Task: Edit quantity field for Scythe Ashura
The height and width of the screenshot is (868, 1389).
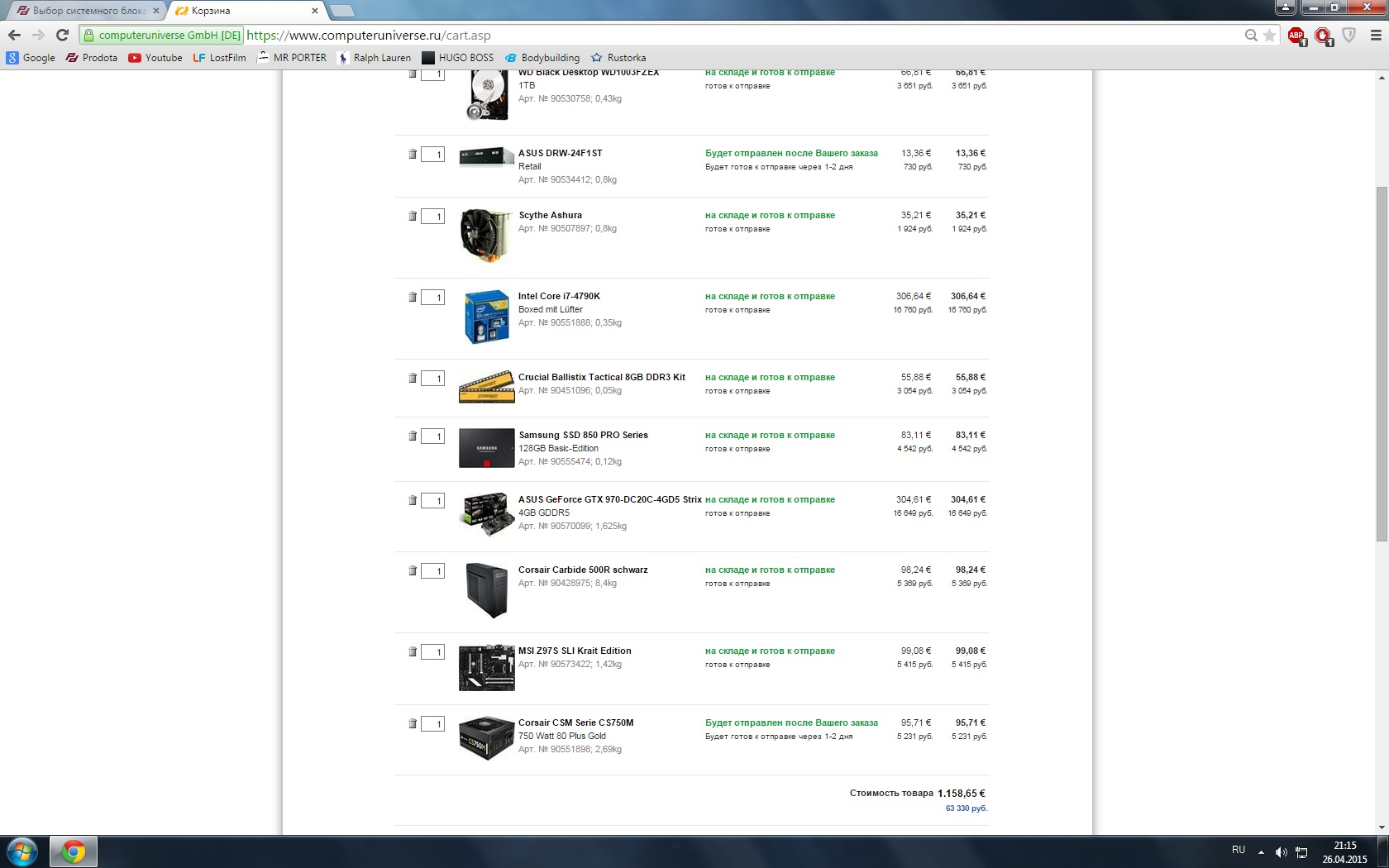Action: [x=433, y=217]
